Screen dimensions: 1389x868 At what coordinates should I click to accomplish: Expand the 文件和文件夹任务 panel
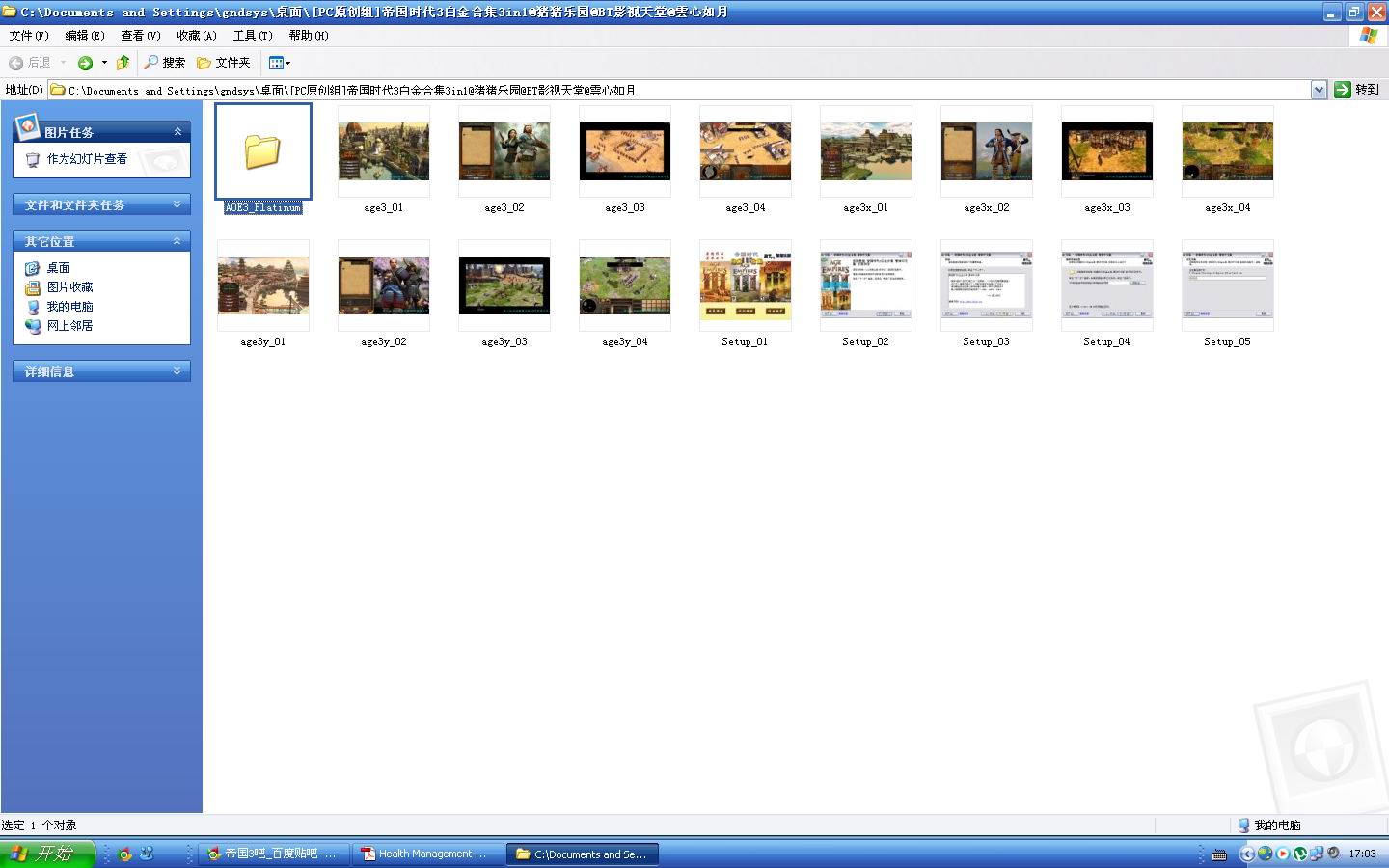coord(177,204)
